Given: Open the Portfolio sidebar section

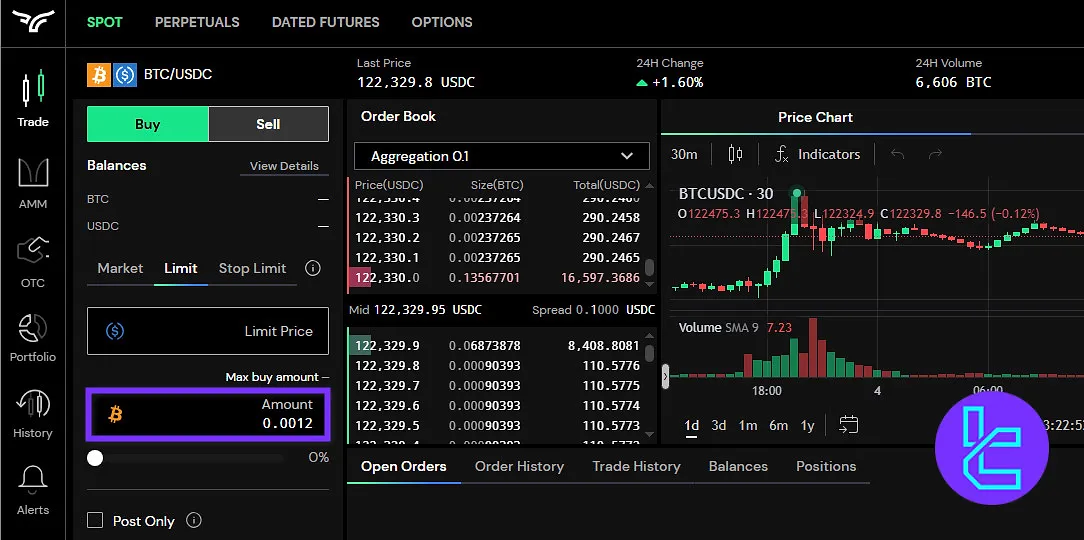Looking at the screenshot, I should coord(32,337).
